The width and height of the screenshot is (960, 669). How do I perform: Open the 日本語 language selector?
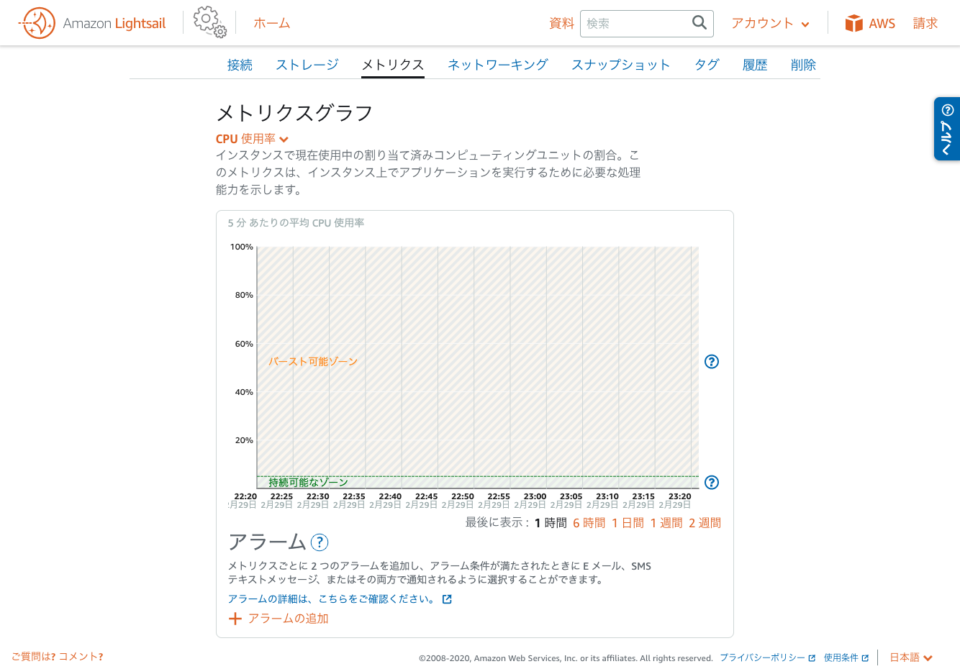click(911, 657)
